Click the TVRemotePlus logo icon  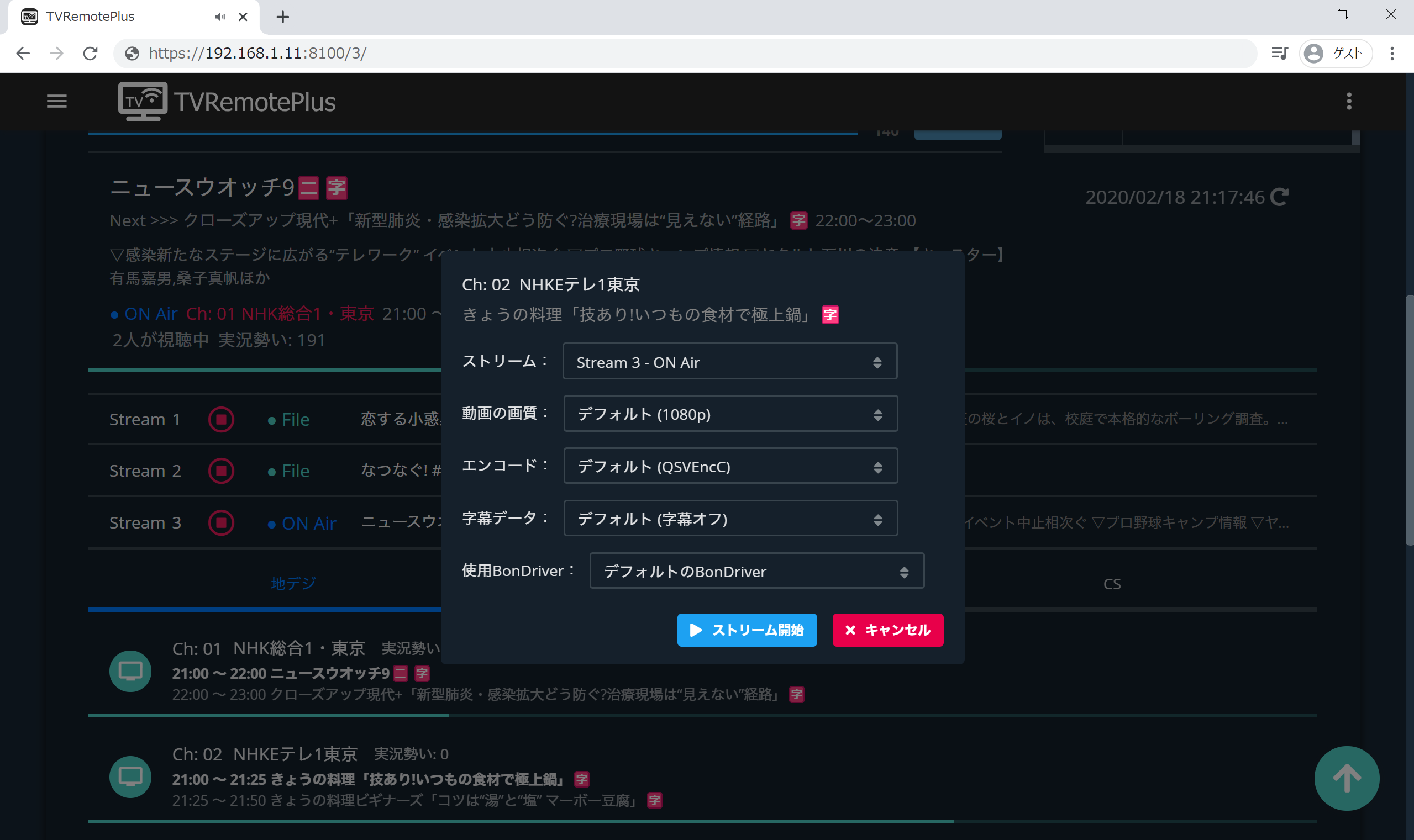point(143,101)
